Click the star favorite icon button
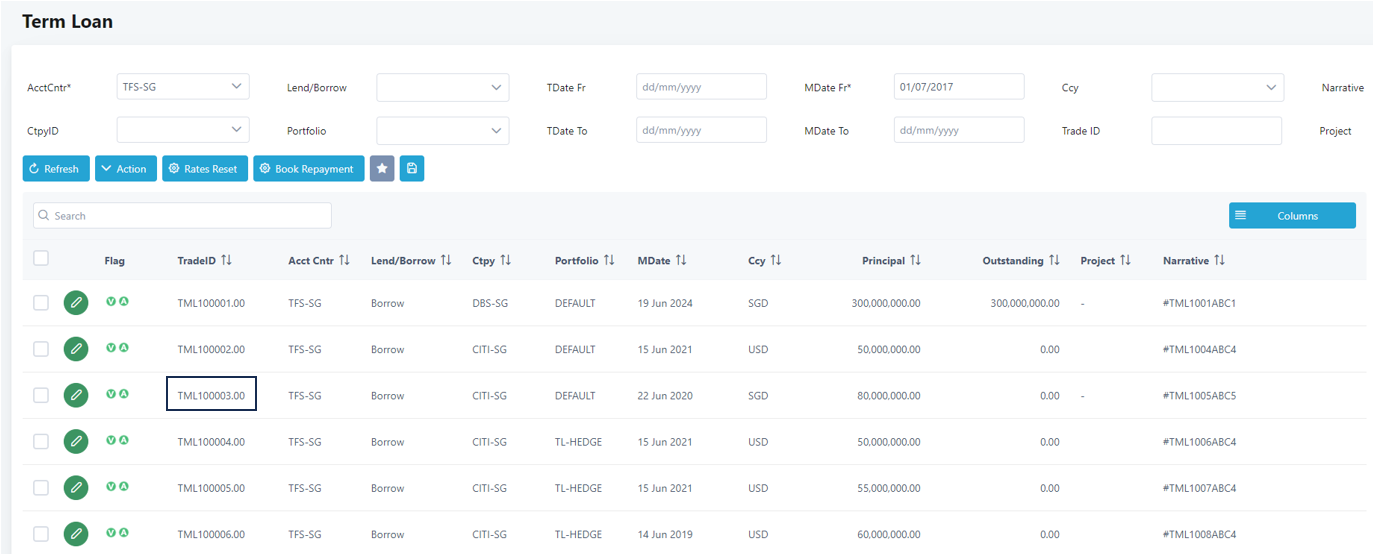 click(382, 169)
